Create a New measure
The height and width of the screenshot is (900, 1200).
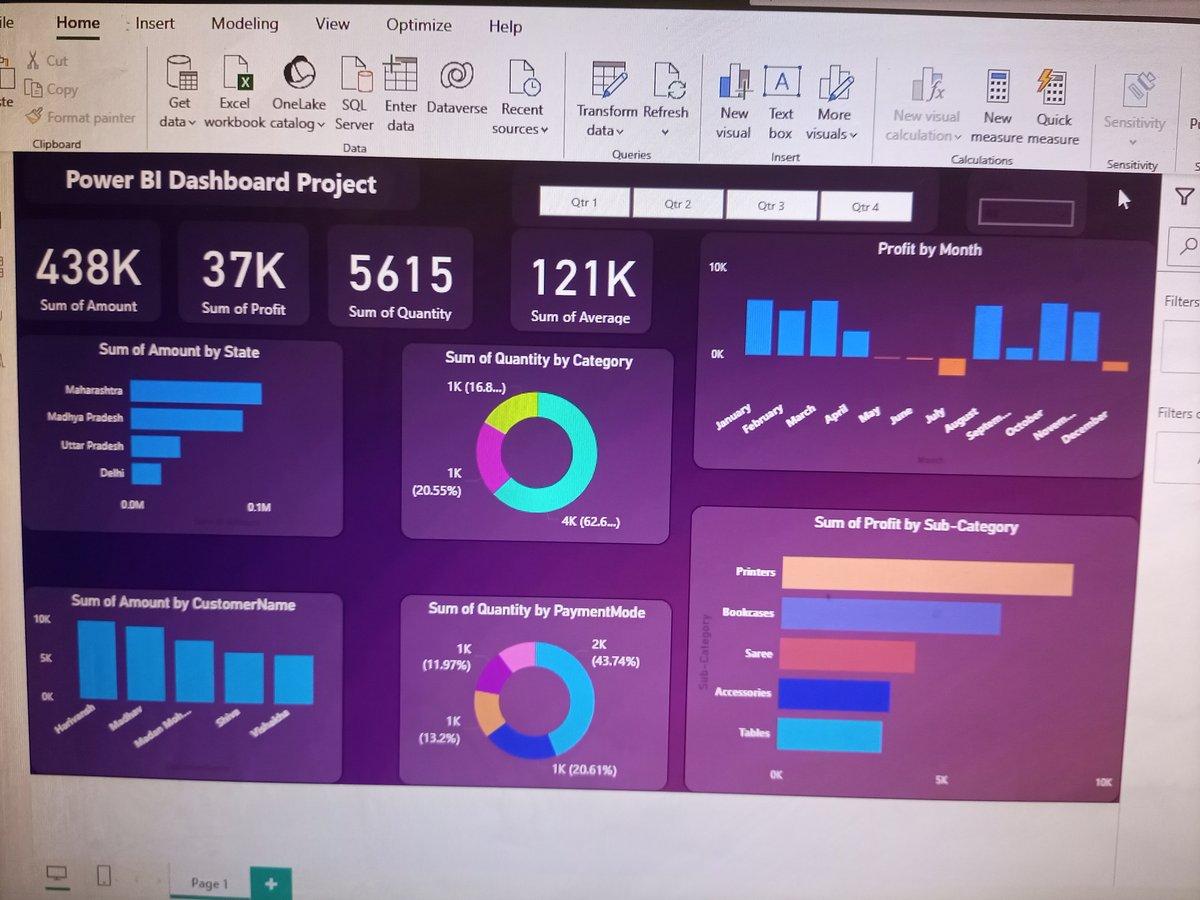point(997,87)
